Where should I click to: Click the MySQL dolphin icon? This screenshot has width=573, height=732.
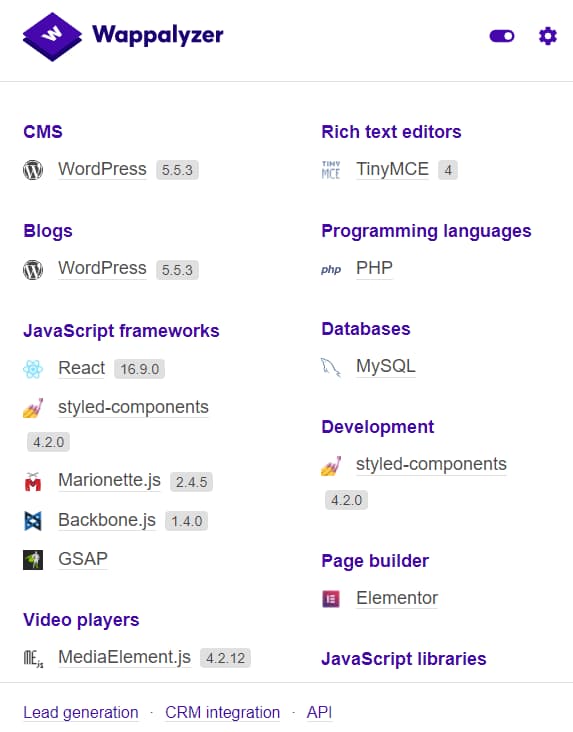(x=331, y=367)
